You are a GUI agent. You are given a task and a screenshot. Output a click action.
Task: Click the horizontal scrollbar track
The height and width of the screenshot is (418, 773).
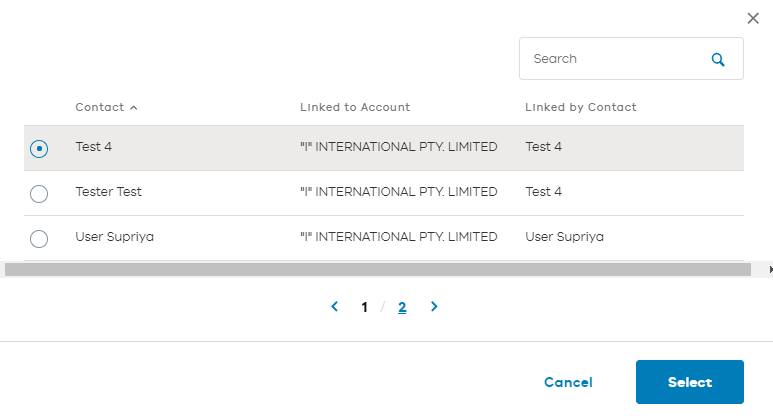pos(378,270)
